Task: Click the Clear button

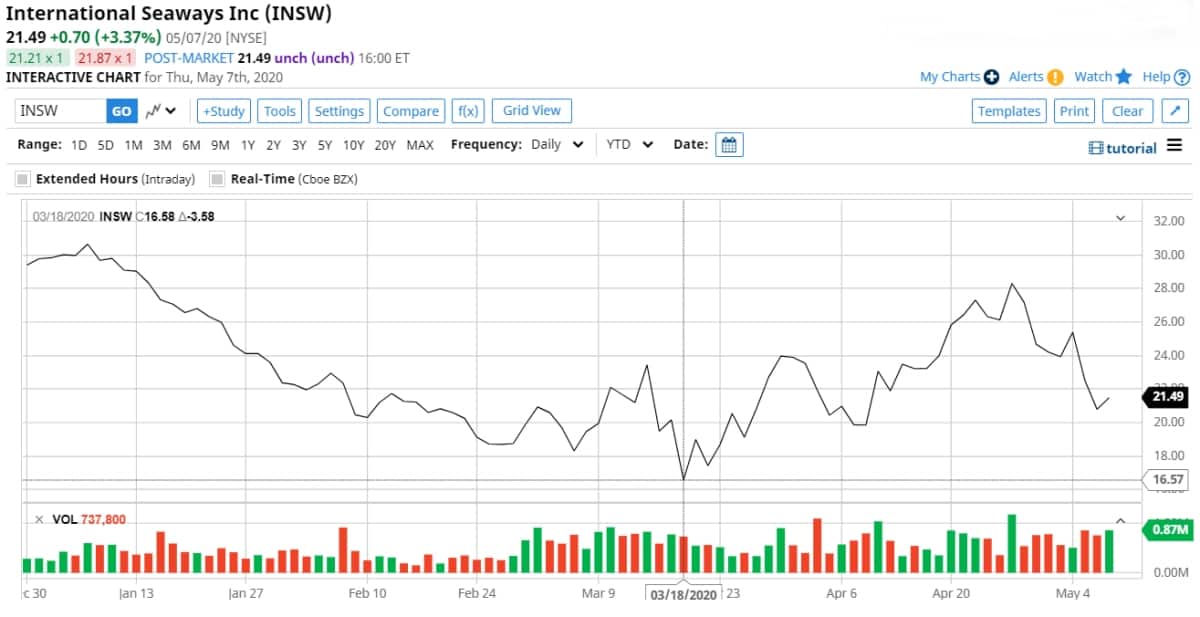Action: (1128, 111)
